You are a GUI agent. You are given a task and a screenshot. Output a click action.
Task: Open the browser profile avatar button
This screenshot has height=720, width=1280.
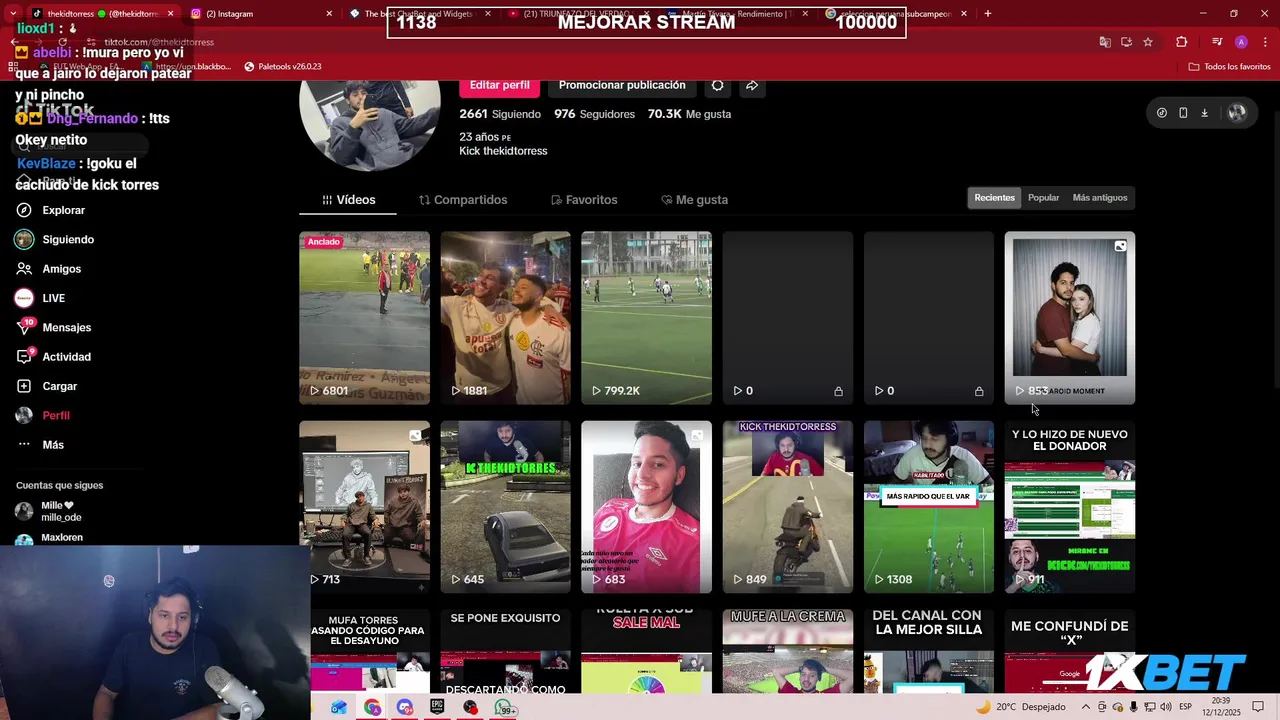pos(1241,42)
